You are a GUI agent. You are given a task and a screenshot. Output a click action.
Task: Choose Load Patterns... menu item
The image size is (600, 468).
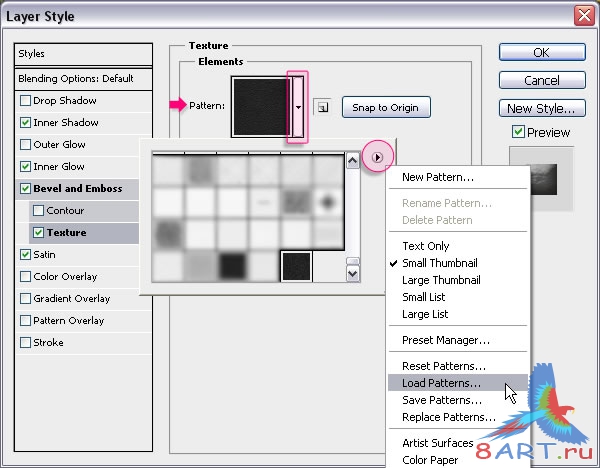coord(458,383)
